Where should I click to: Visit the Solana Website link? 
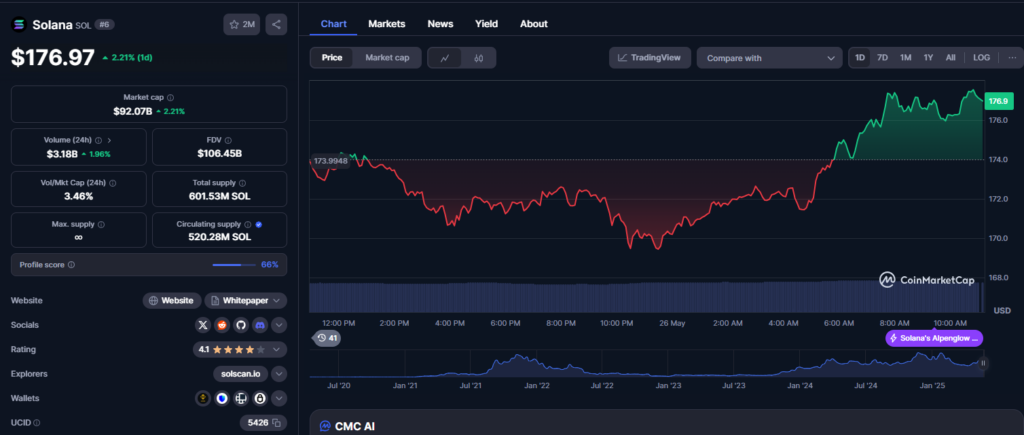171,300
